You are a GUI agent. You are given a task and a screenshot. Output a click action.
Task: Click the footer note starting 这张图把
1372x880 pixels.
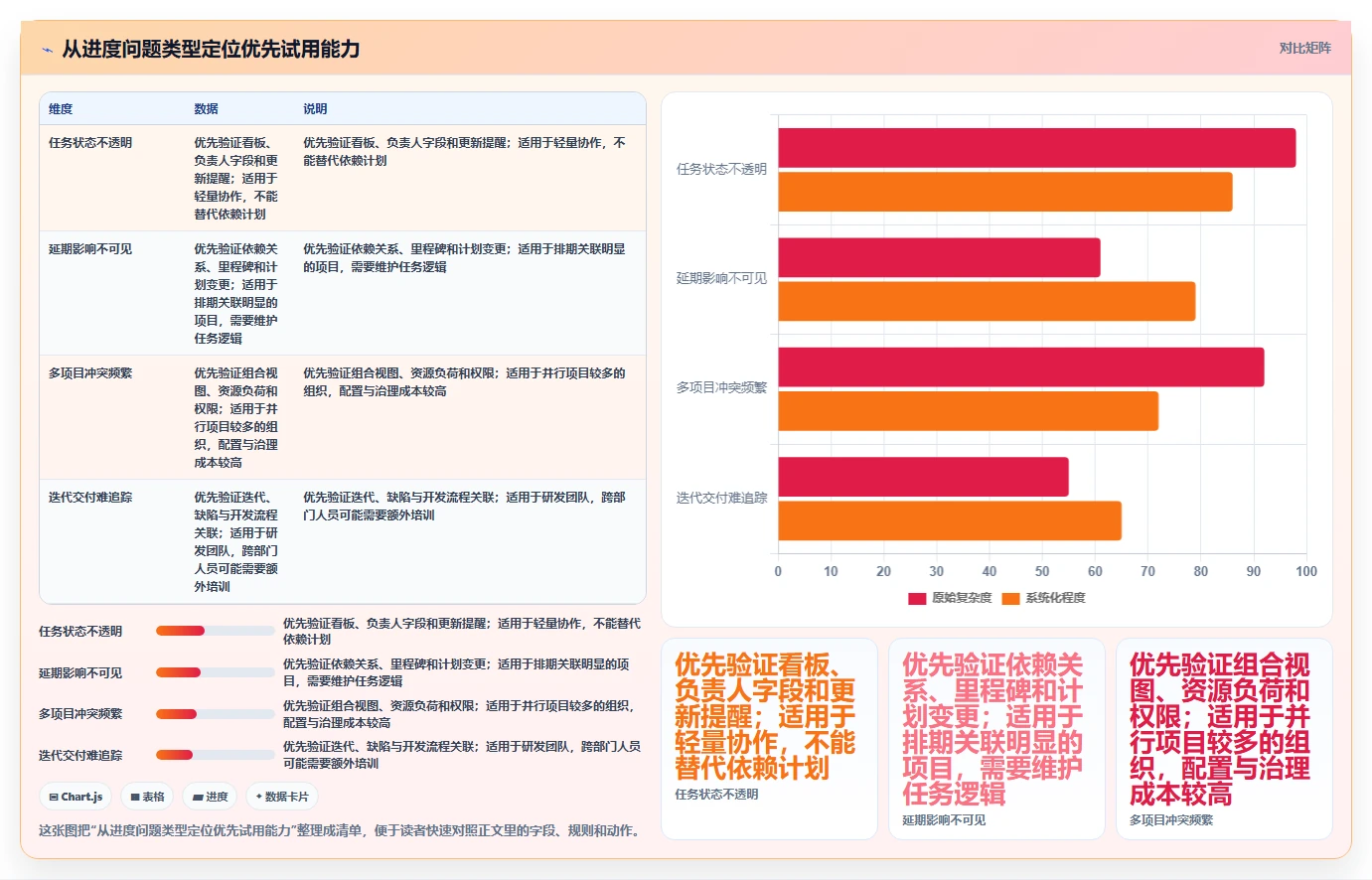point(341,831)
